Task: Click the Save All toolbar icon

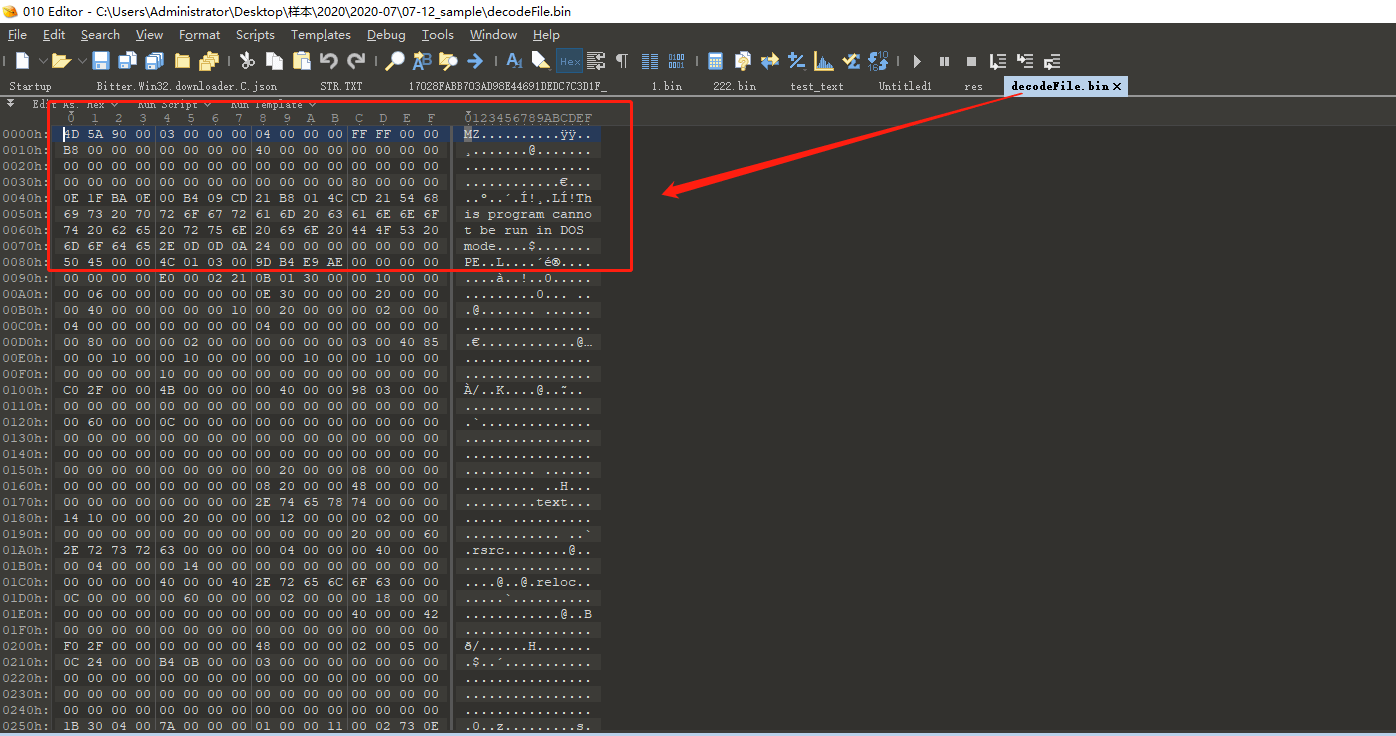Action: [154, 61]
